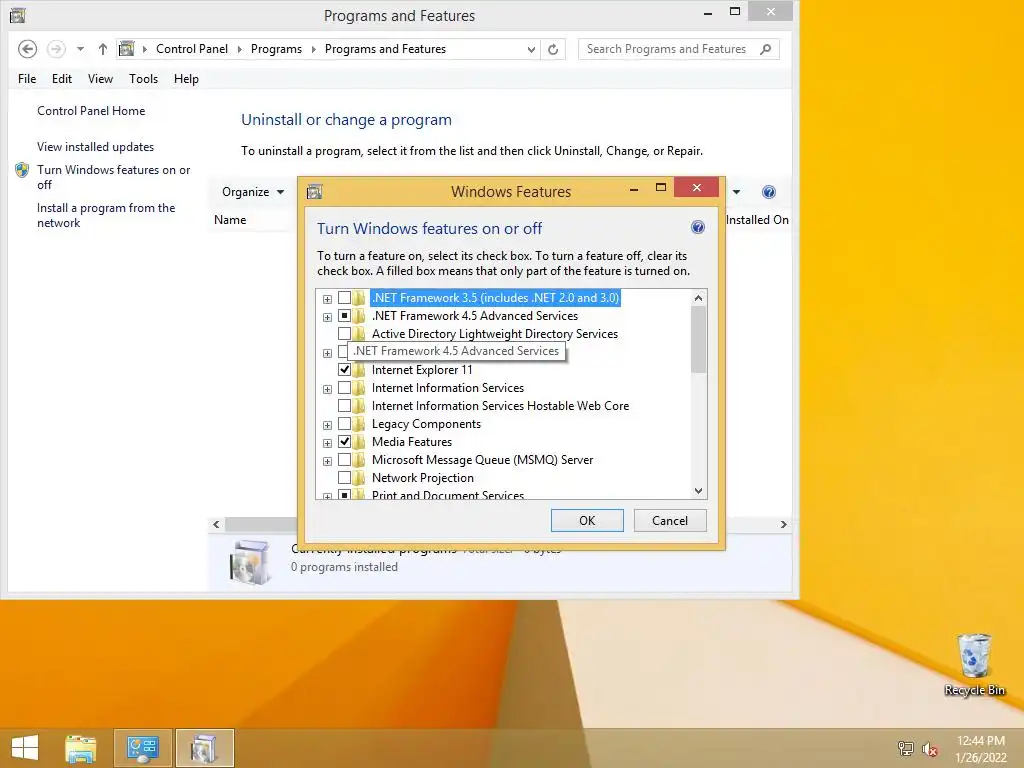This screenshot has width=1024, height=768.
Task: Open View installed updates link
Action: click(x=95, y=147)
